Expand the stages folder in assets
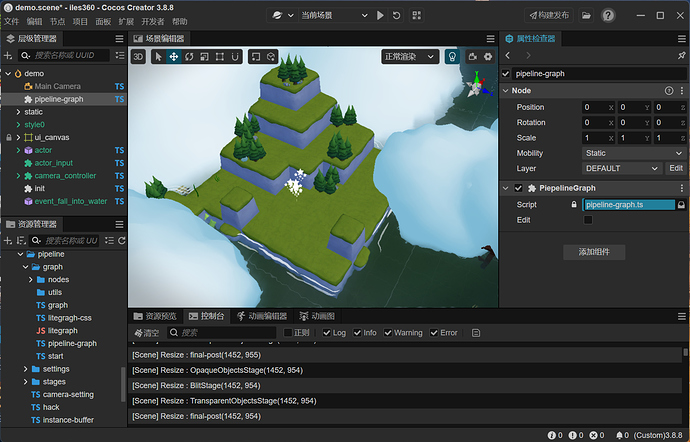The height and width of the screenshot is (442, 690). point(25,382)
